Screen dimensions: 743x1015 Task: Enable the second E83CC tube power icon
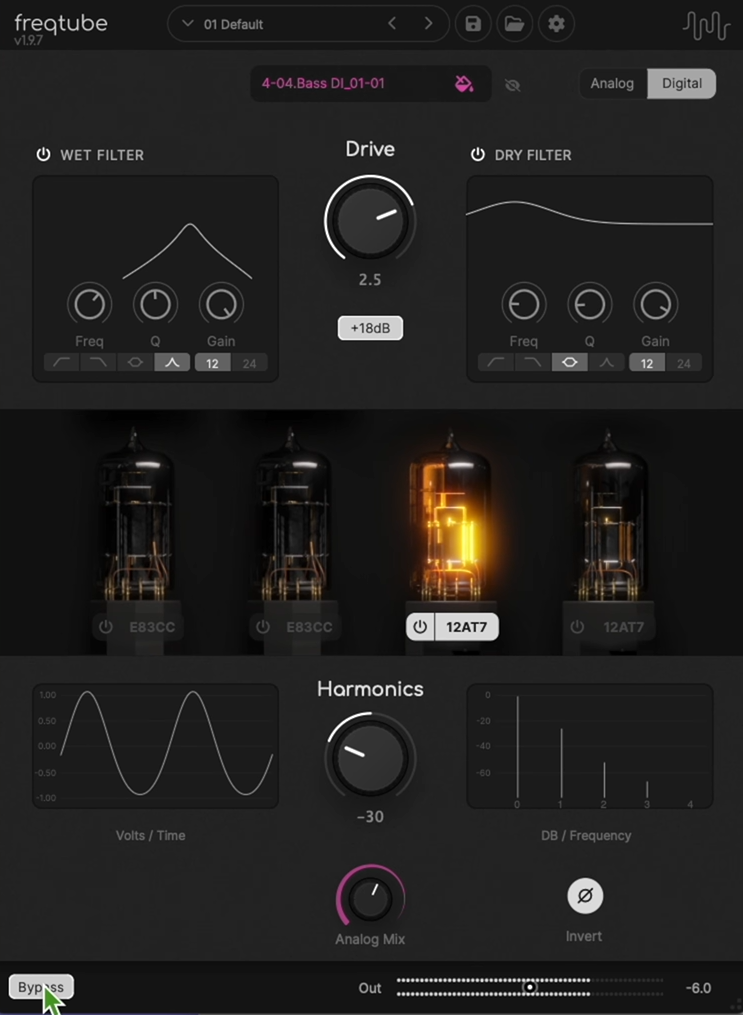point(262,627)
